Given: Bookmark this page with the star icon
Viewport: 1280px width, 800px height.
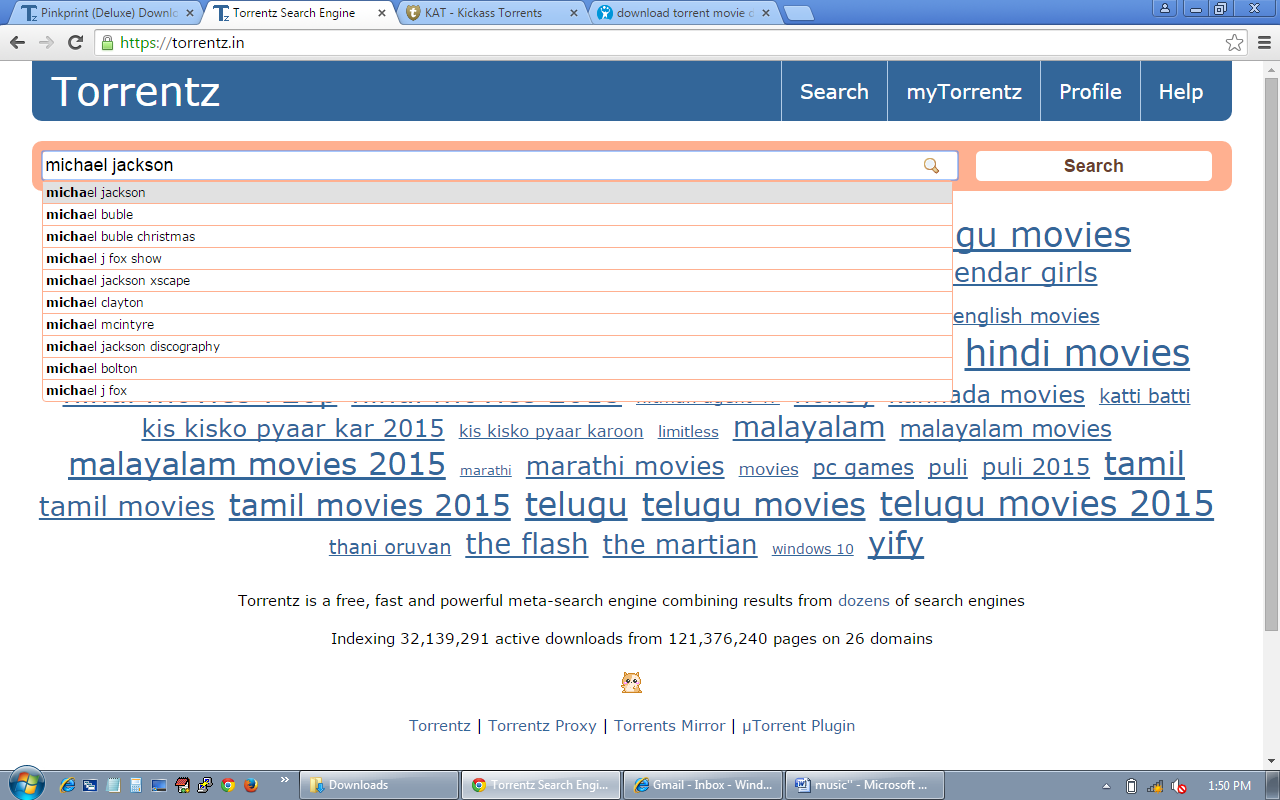Looking at the screenshot, I should (1235, 43).
